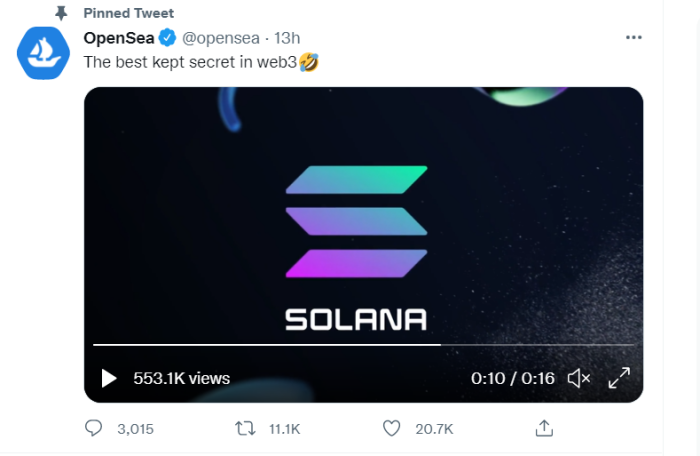Unmute the video with speaker icon
Image resolution: width=700 pixels, height=456 pixels.
[x=579, y=378]
